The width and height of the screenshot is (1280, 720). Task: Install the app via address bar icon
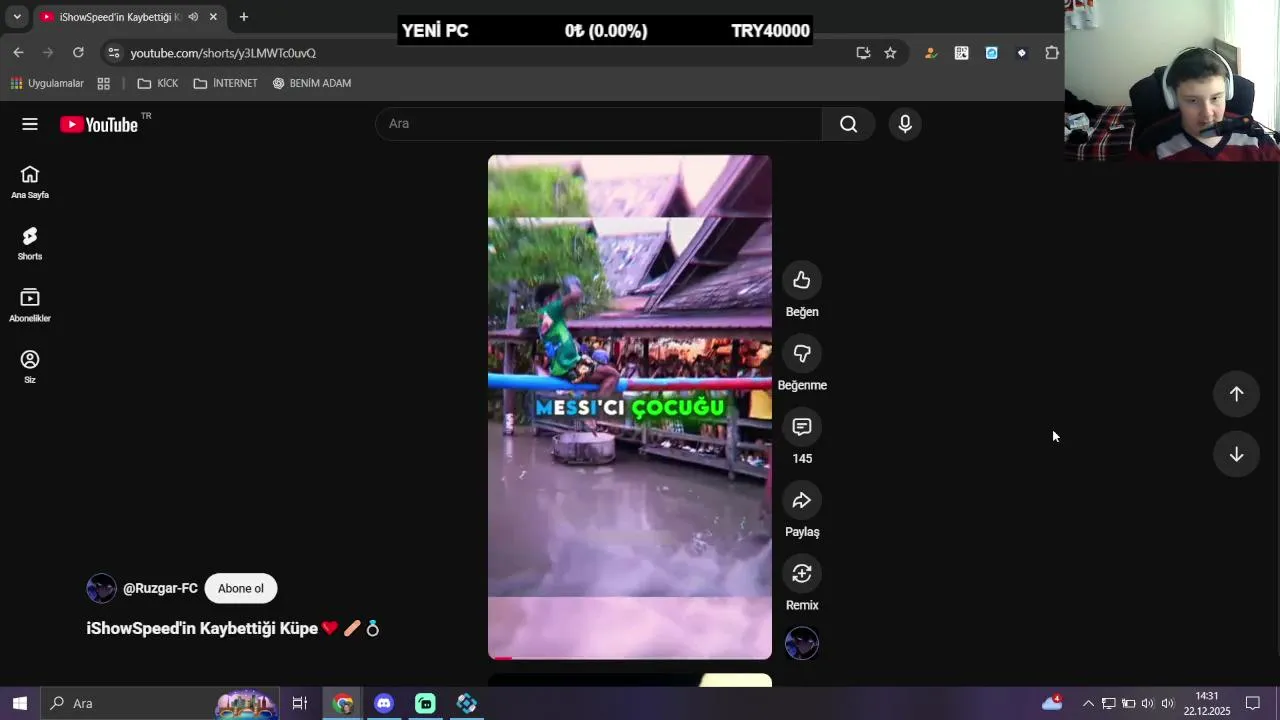(x=863, y=53)
